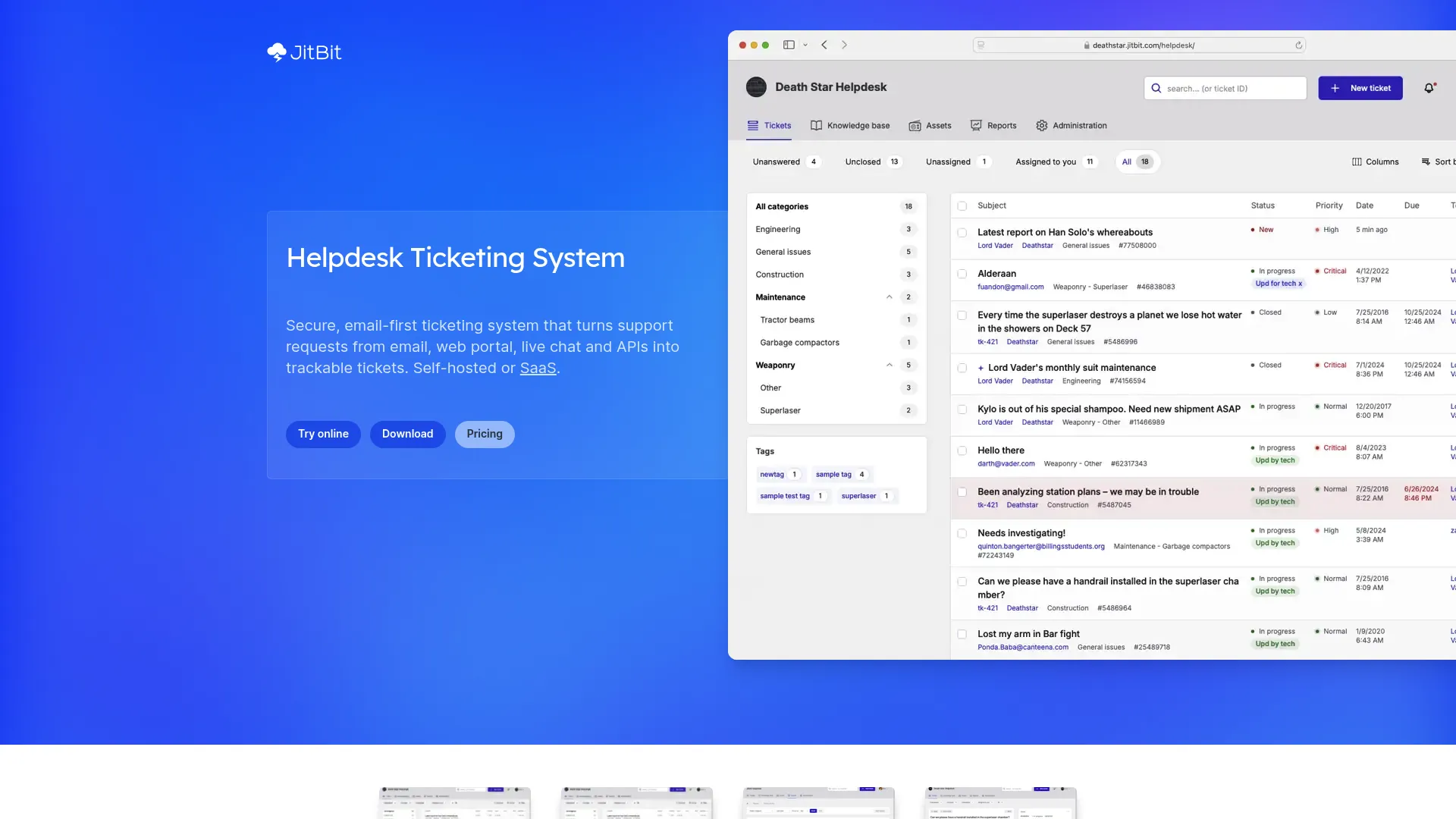
Task: Open the Sort by option
Action: point(1438,162)
